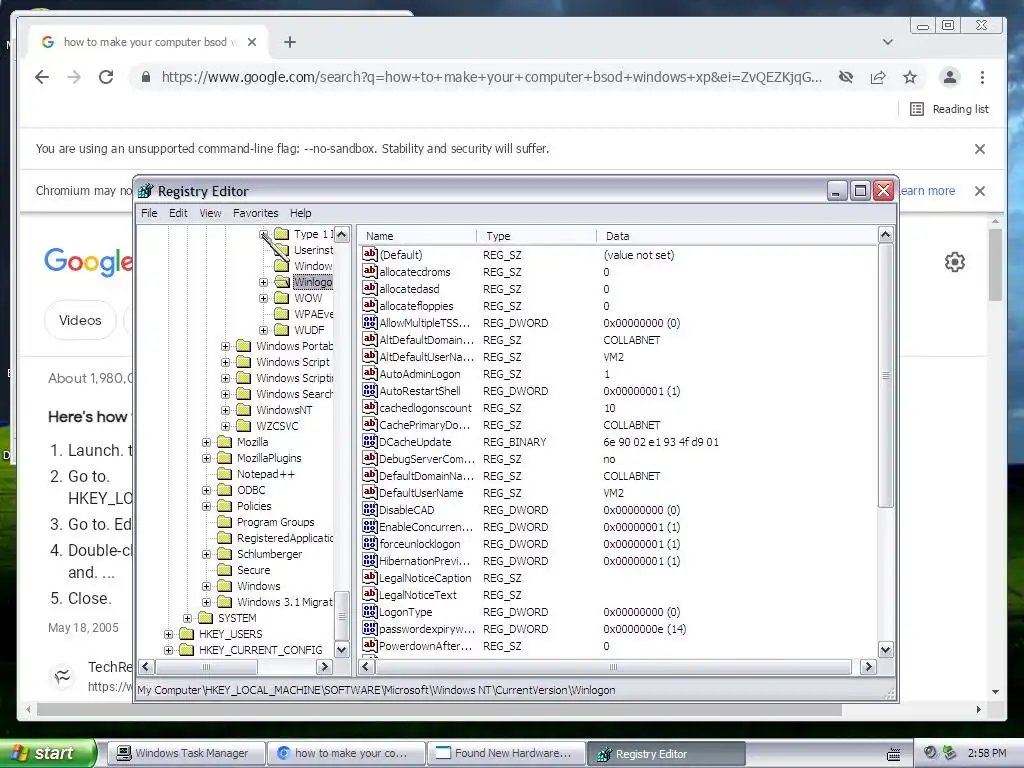The image size is (1024, 768).
Task: Expand the SYSTEM hive
Action: [x=187, y=618]
